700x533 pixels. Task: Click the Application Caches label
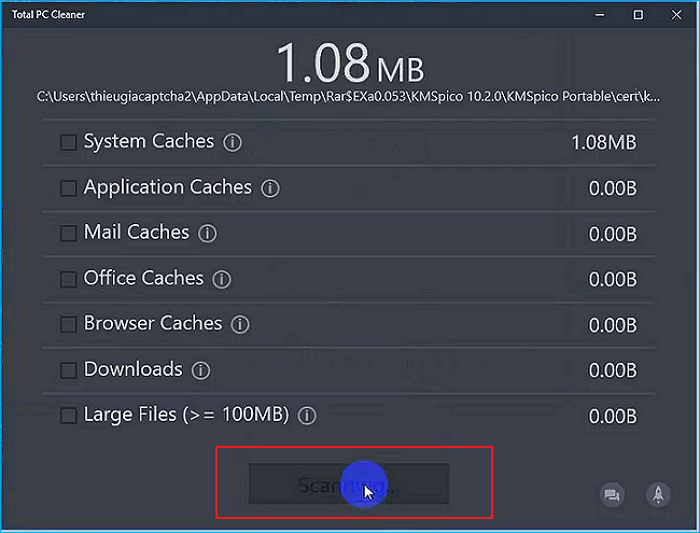tap(168, 187)
